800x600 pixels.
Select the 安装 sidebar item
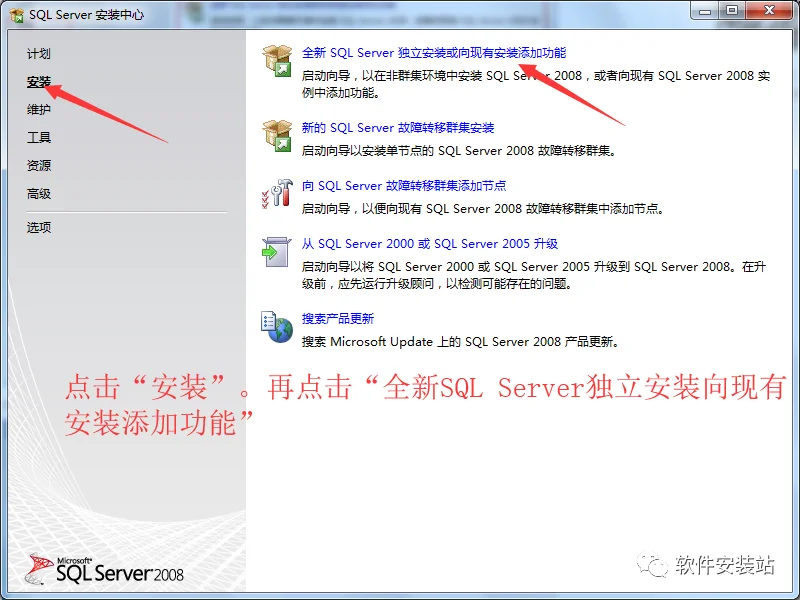click(x=39, y=82)
